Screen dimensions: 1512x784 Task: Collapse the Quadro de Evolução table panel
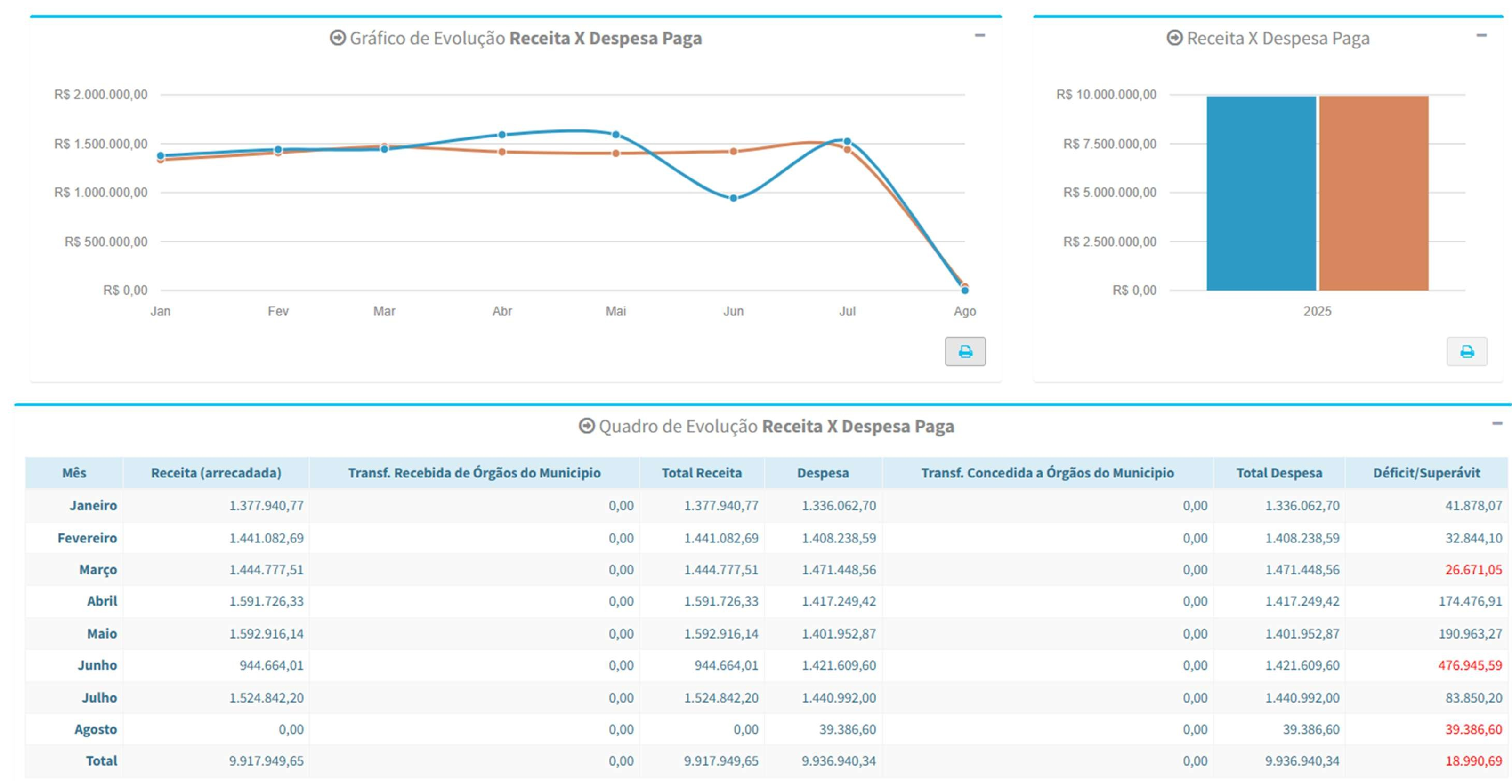pos(1497,424)
